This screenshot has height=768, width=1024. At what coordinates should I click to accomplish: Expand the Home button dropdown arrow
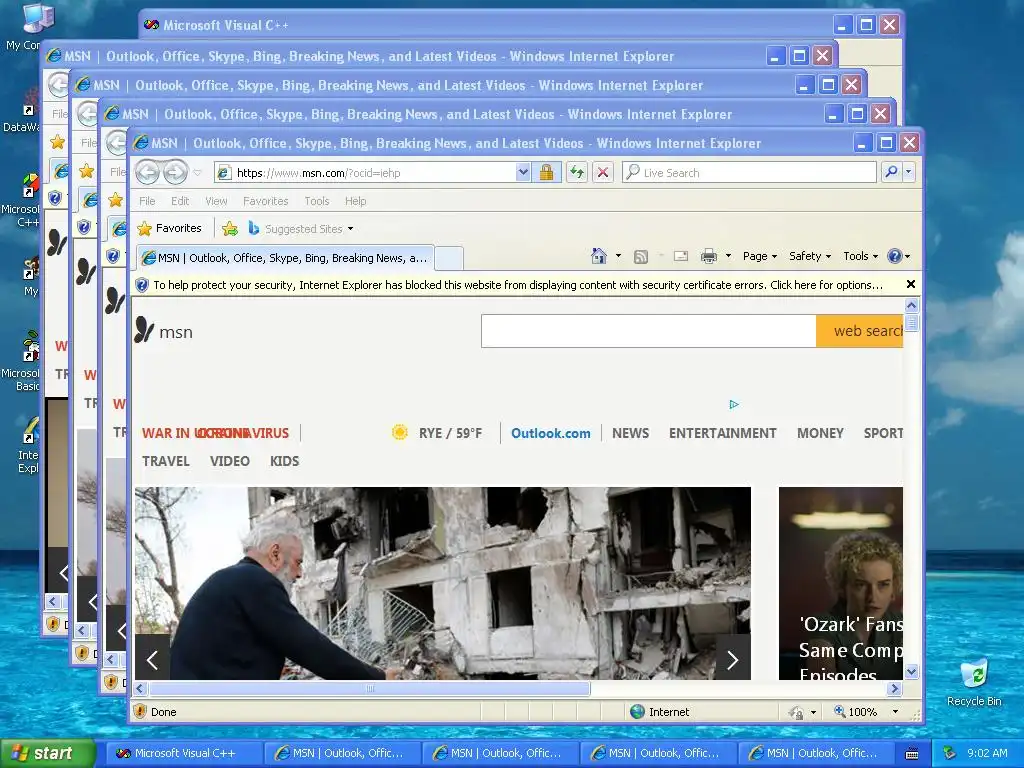pyautogui.click(x=618, y=256)
